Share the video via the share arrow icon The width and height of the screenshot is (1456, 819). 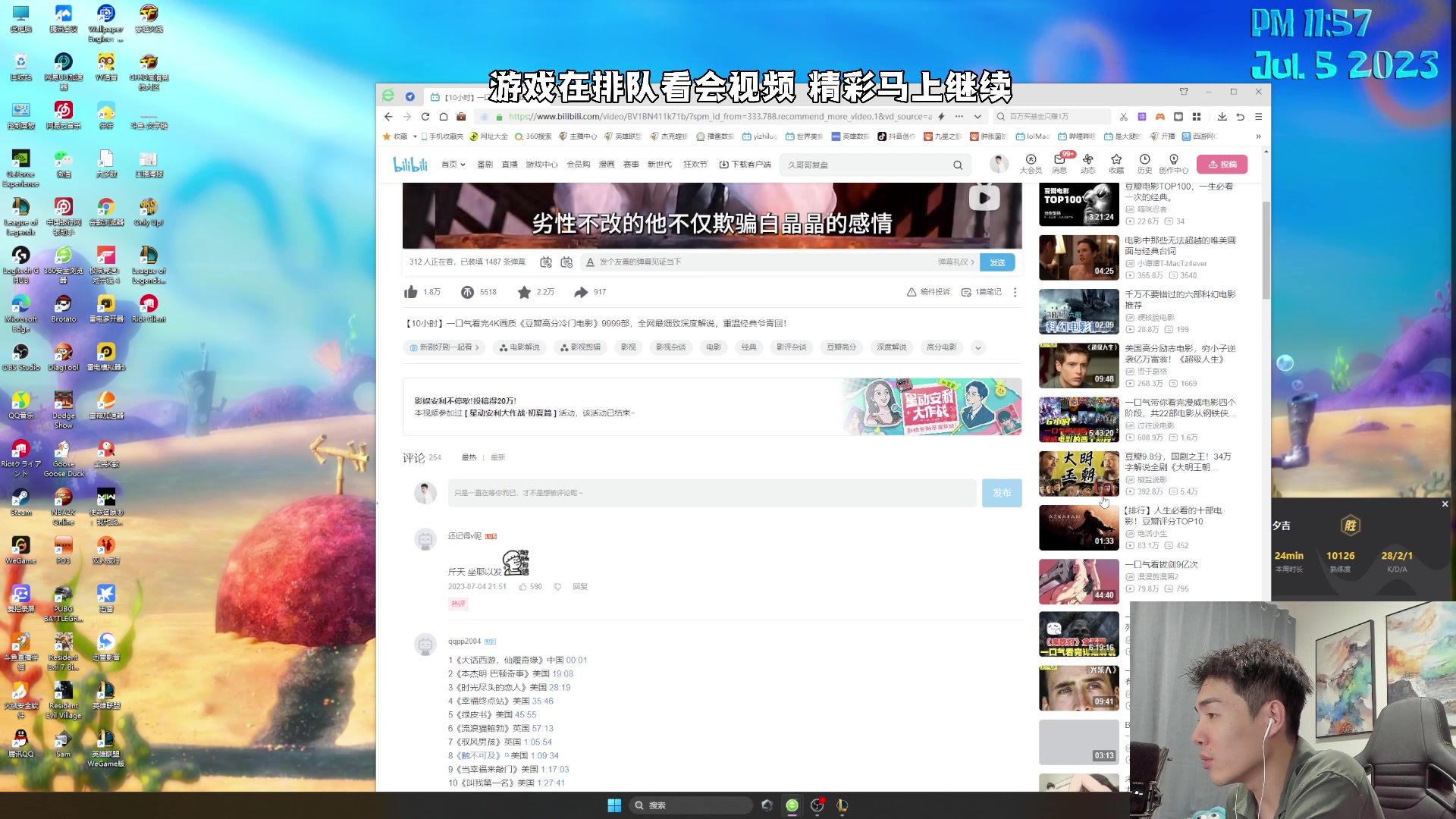[x=582, y=291]
